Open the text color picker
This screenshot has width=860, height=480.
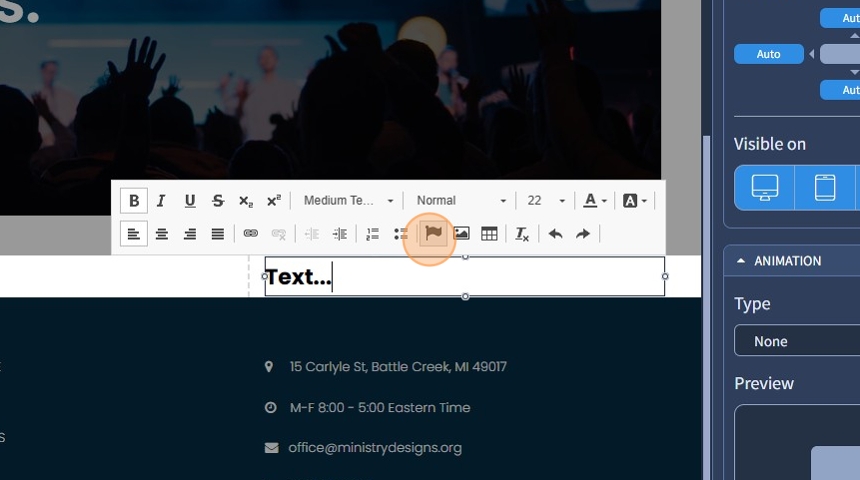pos(595,201)
